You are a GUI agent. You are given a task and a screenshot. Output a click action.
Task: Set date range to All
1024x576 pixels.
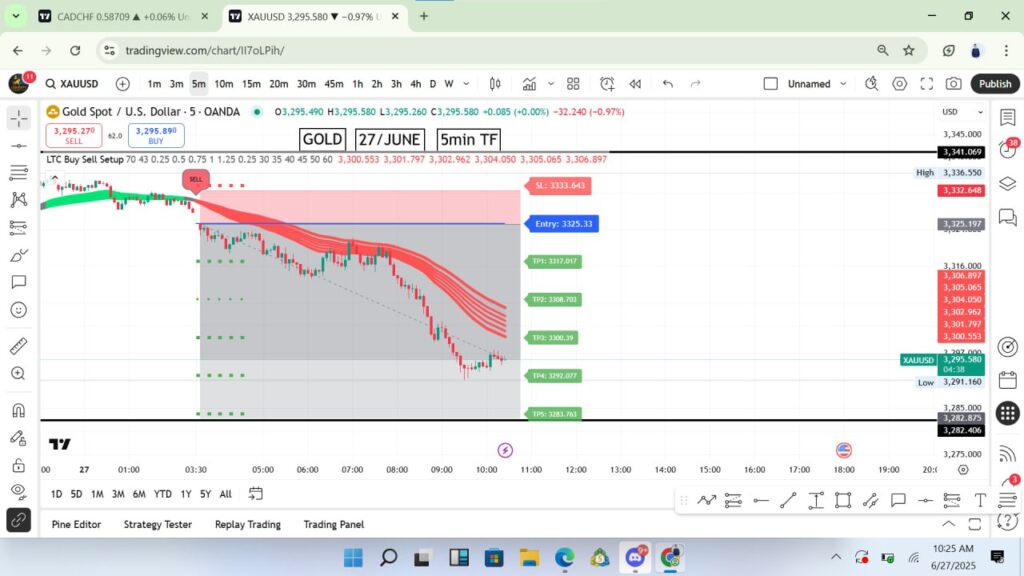[x=225, y=494]
